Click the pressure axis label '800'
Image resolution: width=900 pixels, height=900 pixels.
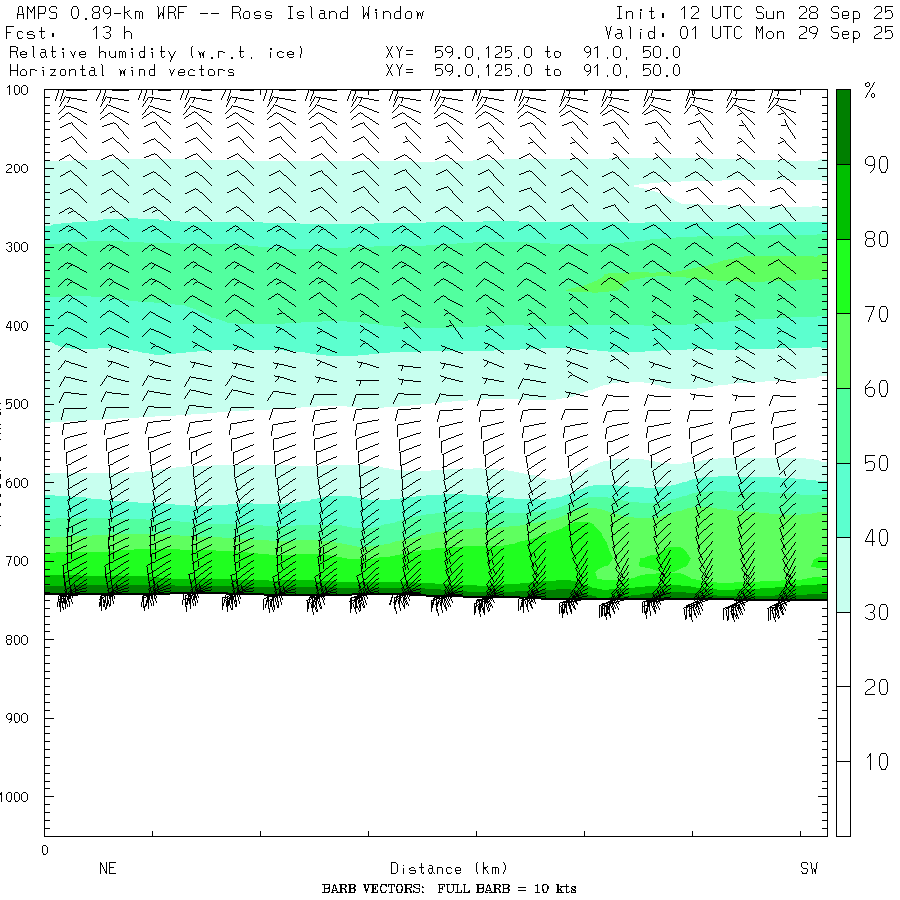(x=17, y=640)
